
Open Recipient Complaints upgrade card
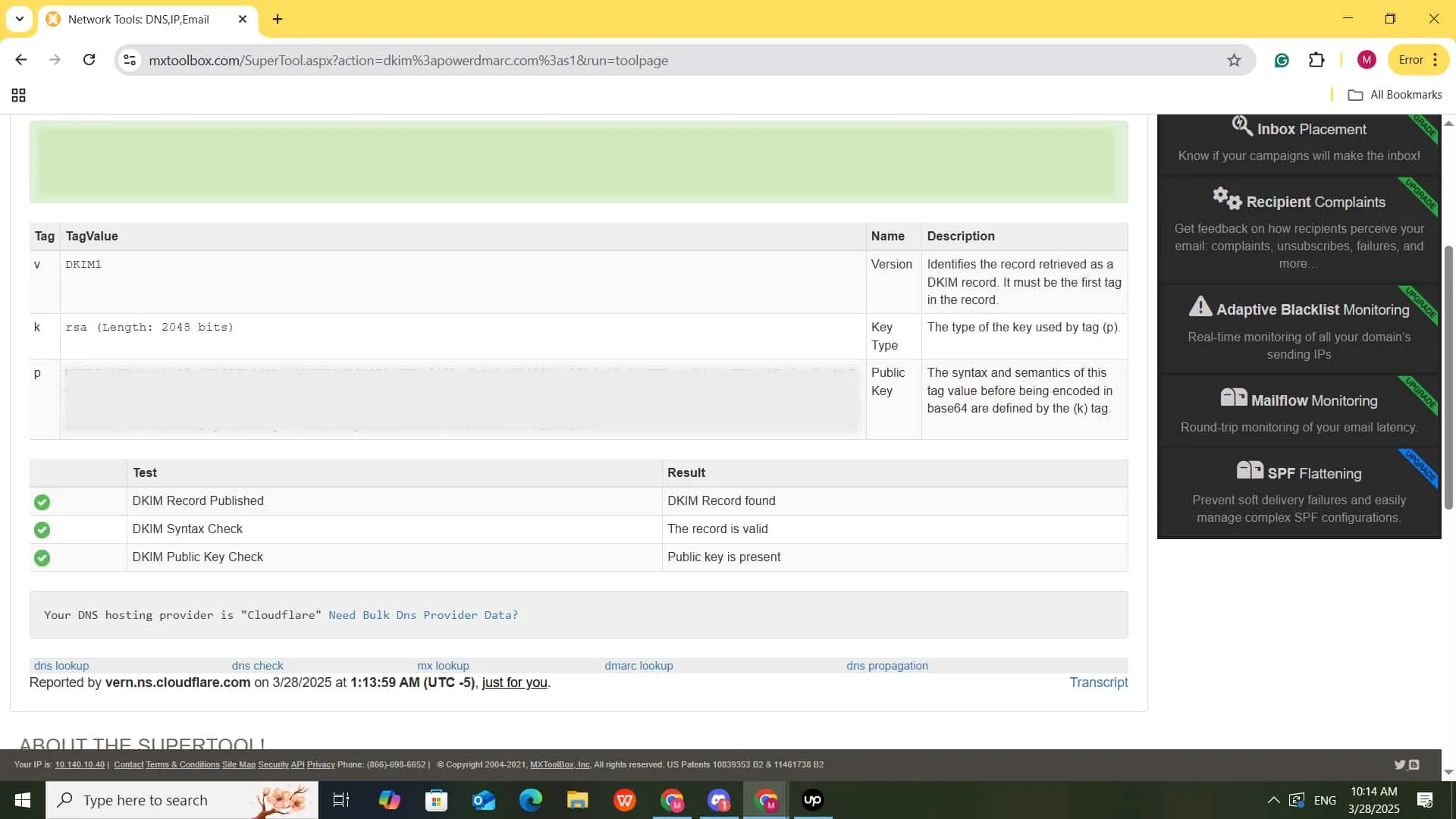(1299, 229)
